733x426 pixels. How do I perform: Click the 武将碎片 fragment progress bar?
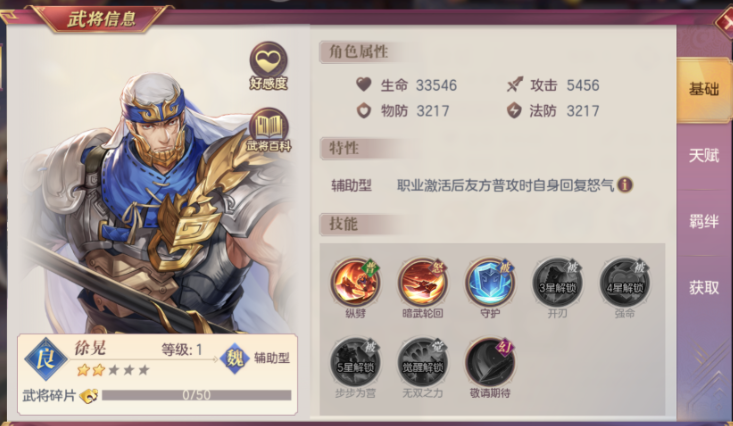coord(196,395)
